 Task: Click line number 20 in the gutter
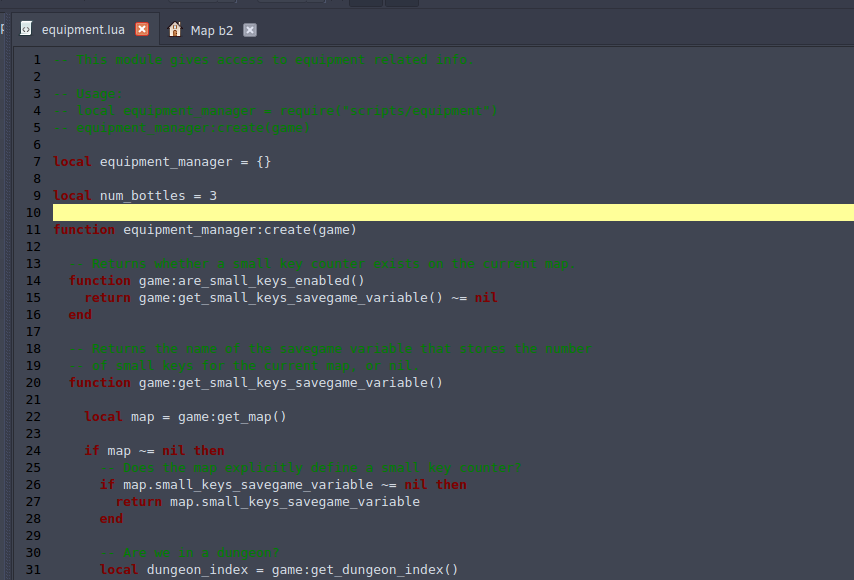33,383
